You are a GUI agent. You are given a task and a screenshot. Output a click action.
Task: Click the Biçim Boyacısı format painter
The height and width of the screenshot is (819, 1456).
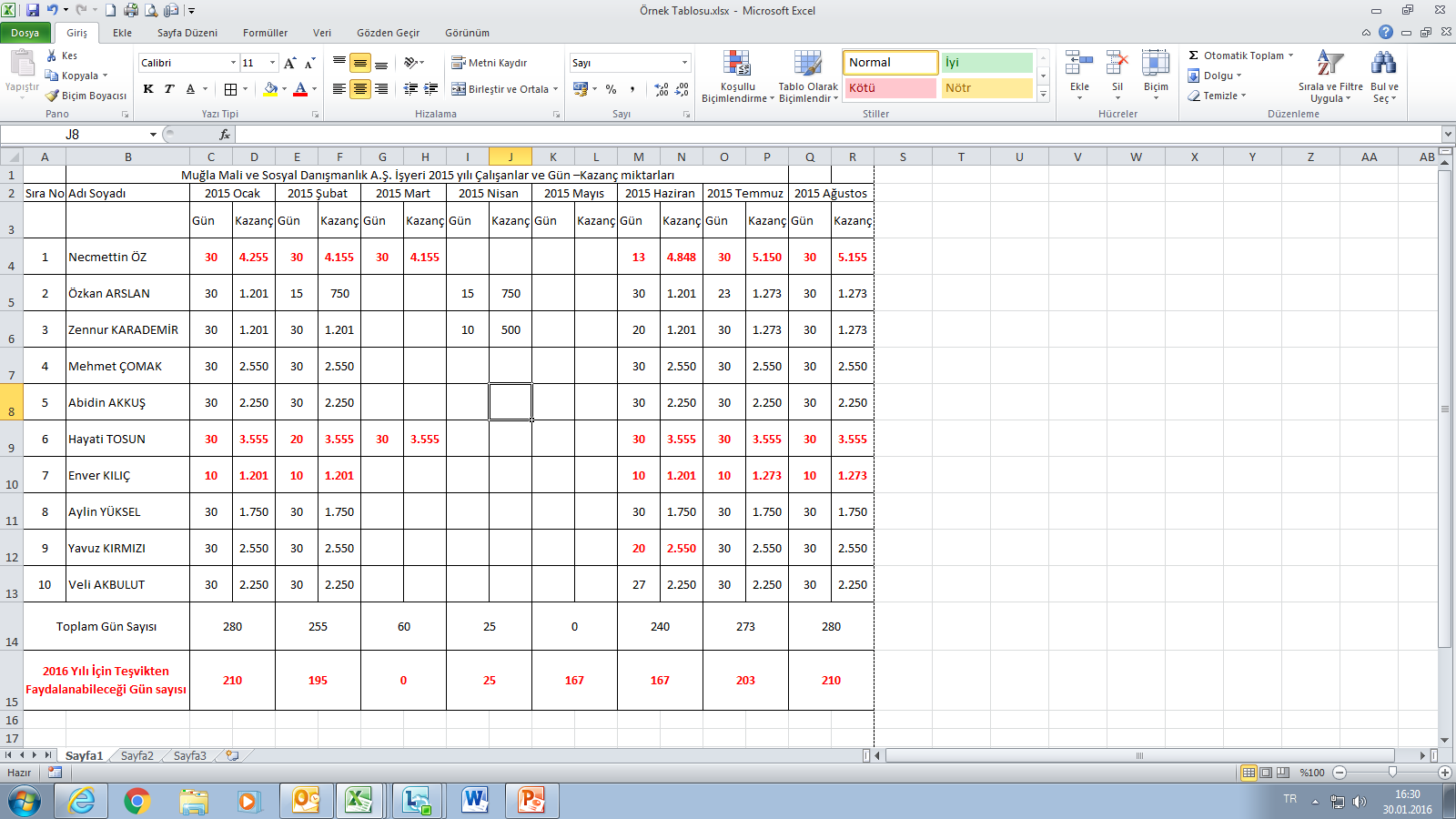pos(86,96)
